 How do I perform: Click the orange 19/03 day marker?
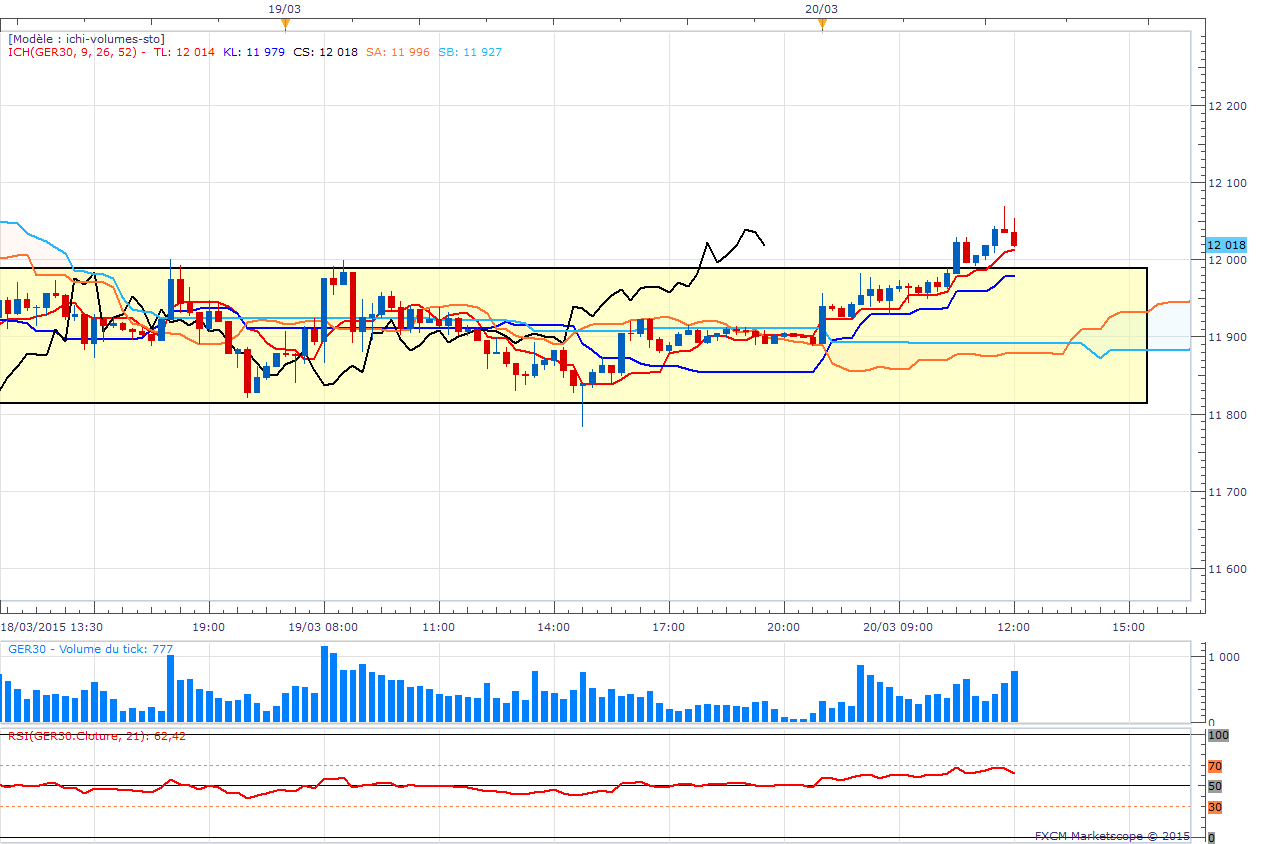286,22
